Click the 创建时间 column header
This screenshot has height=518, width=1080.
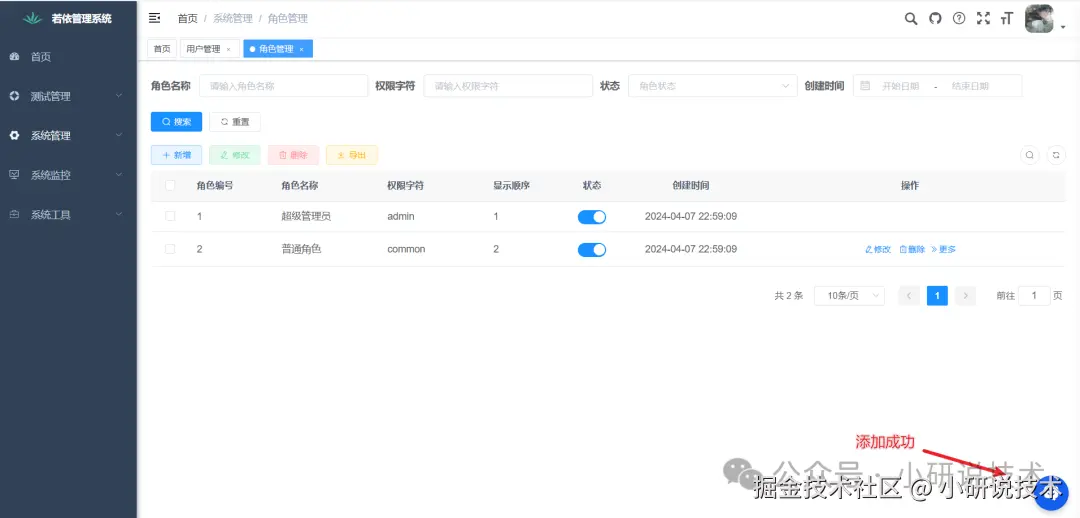[691, 185]
